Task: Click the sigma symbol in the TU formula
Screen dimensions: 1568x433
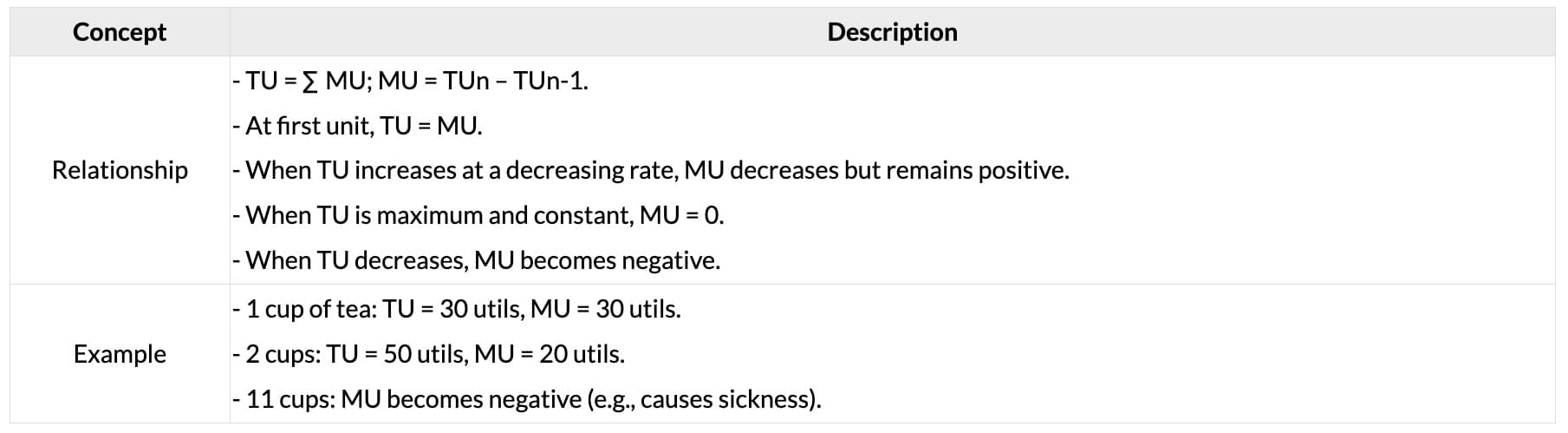Action: (310, 81)
